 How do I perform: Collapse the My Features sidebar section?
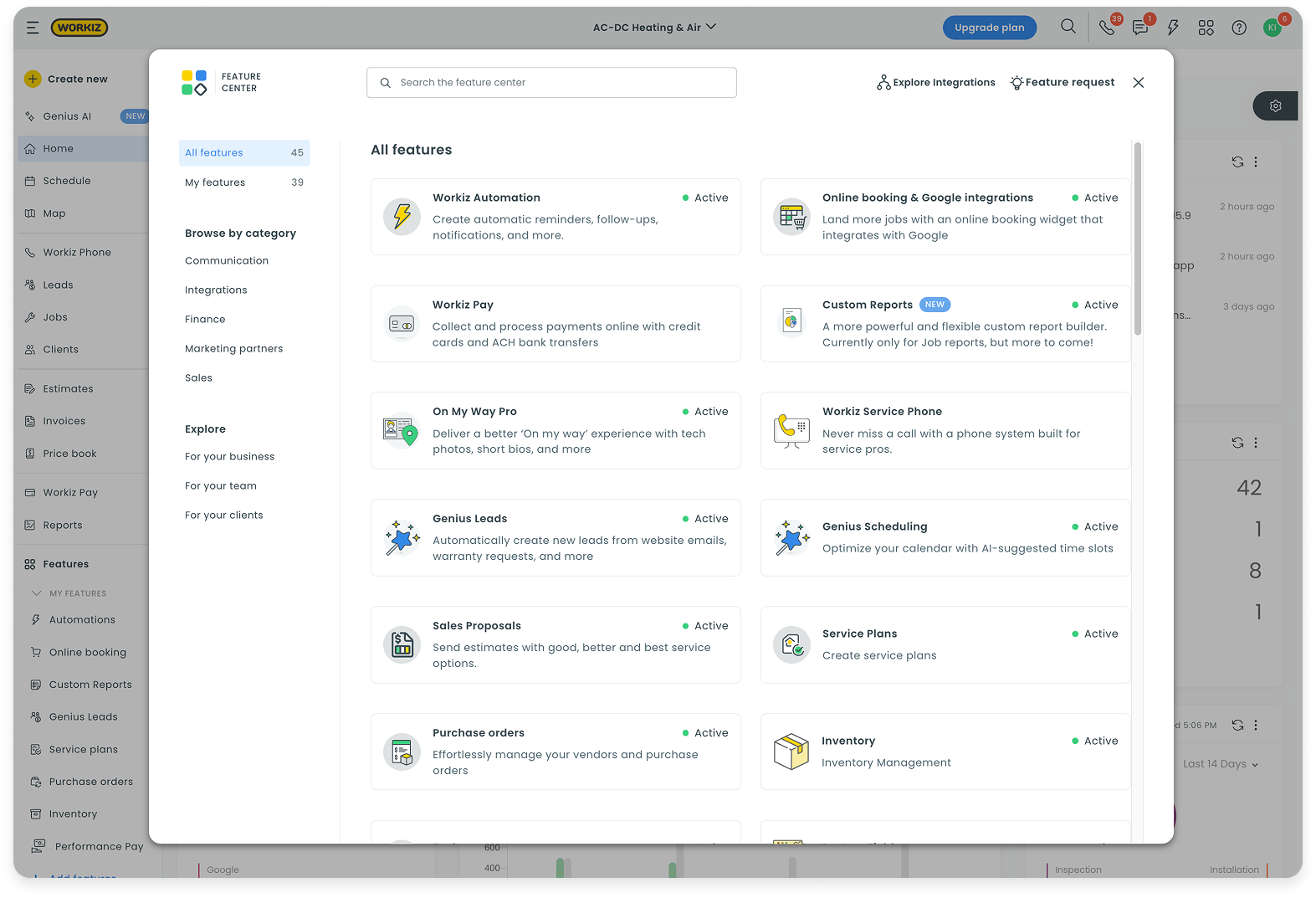point(37,593)
